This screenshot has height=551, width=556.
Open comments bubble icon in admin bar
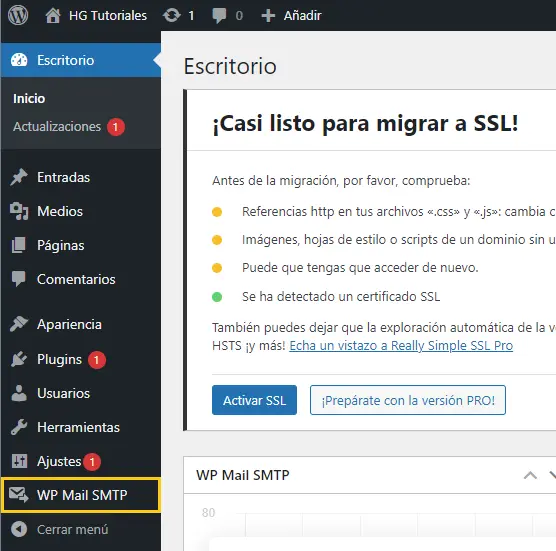(x=219, y=16)
